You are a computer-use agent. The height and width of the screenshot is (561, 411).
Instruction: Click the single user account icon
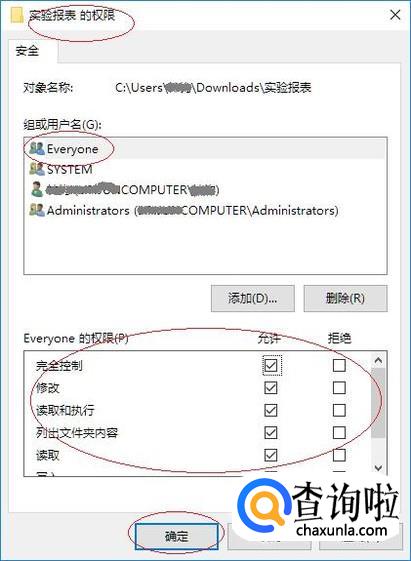[36, 189]
